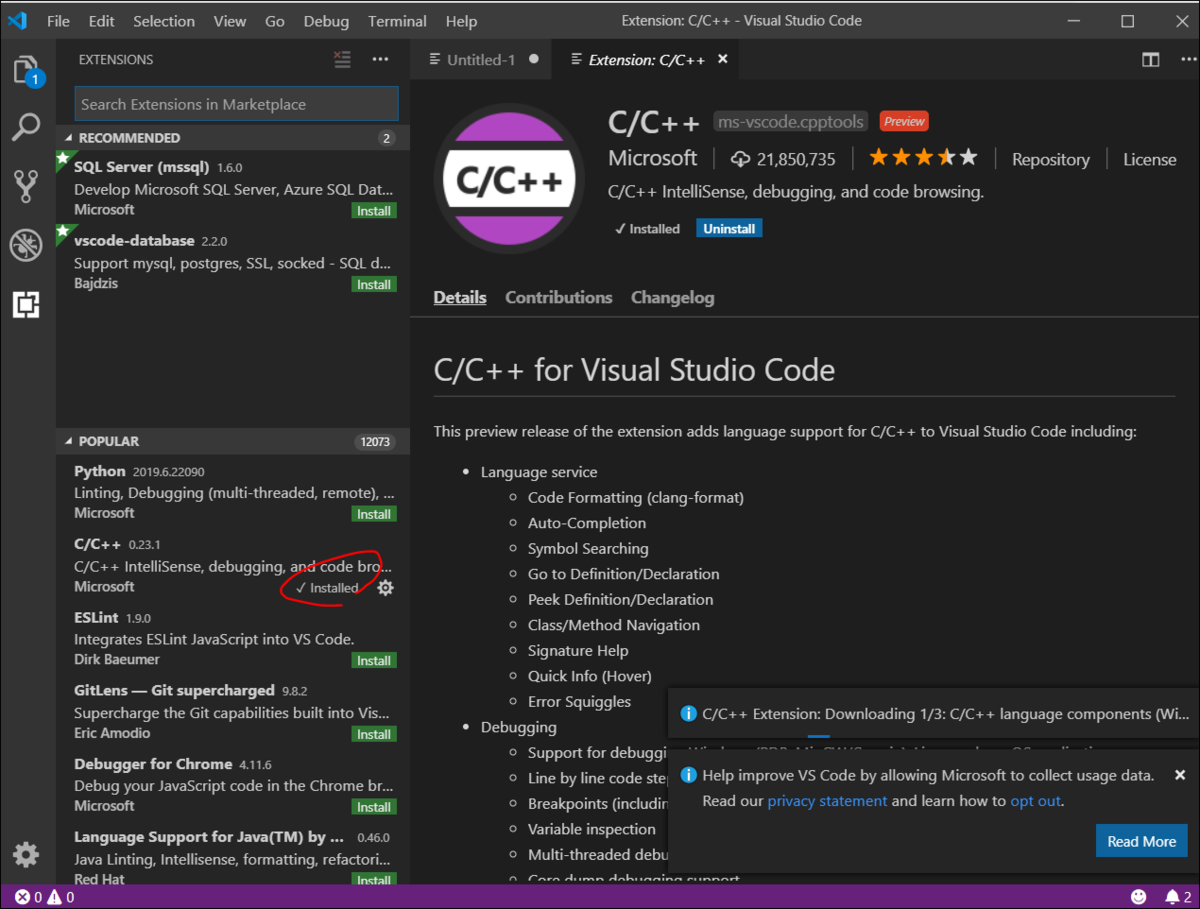Open the opt out link
Screen dimensions: 1200x909
point(1035,801)
